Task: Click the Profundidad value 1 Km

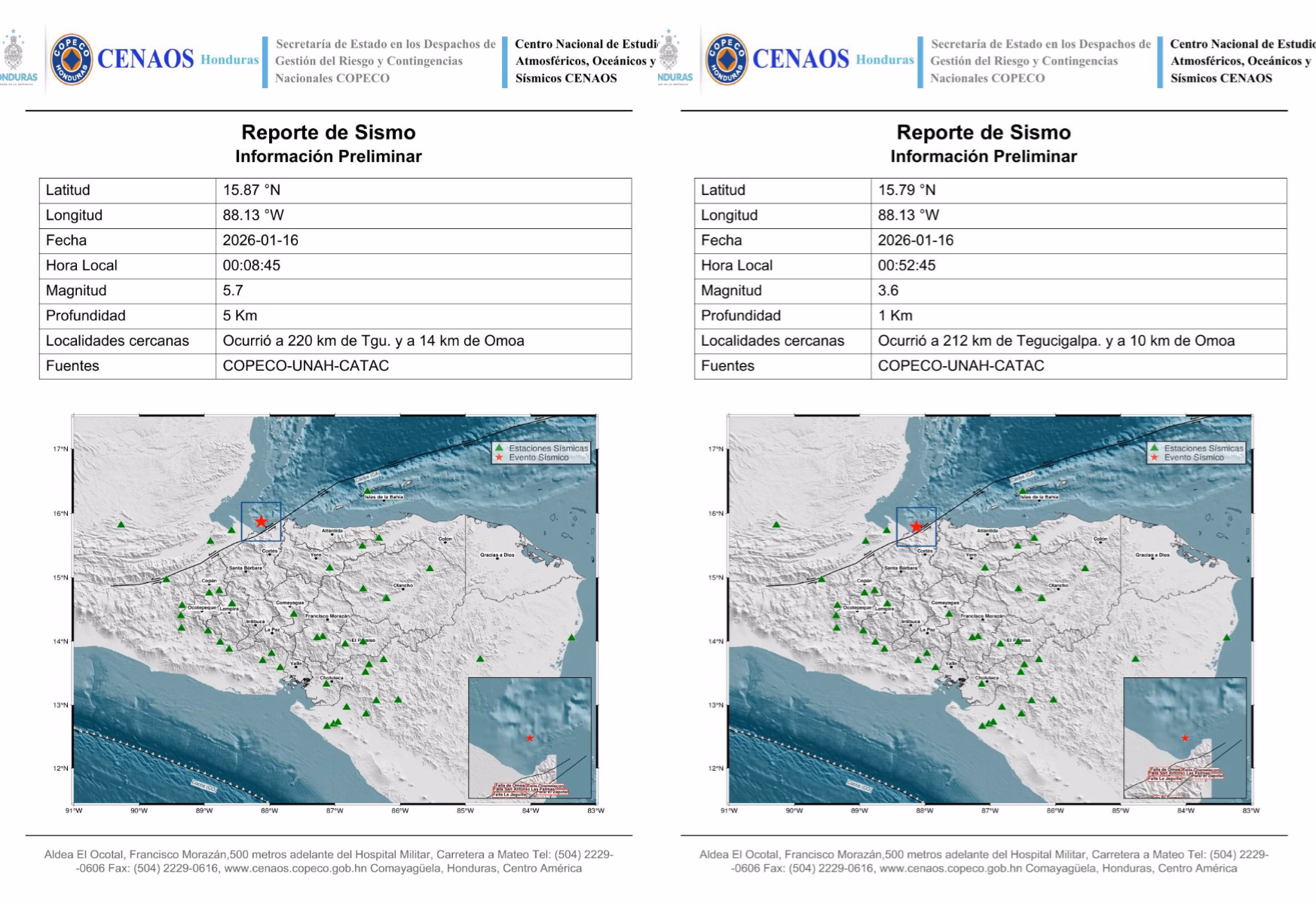Action: coord(895,316)
